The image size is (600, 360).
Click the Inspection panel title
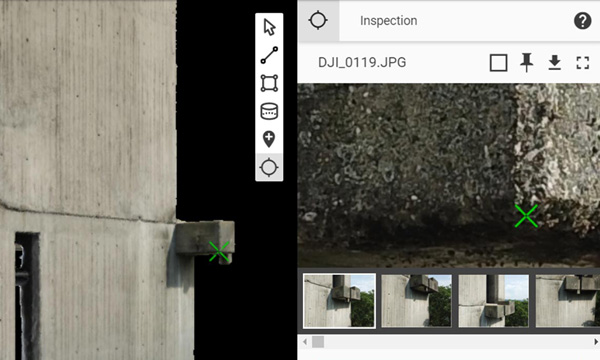tap(388, 21)
